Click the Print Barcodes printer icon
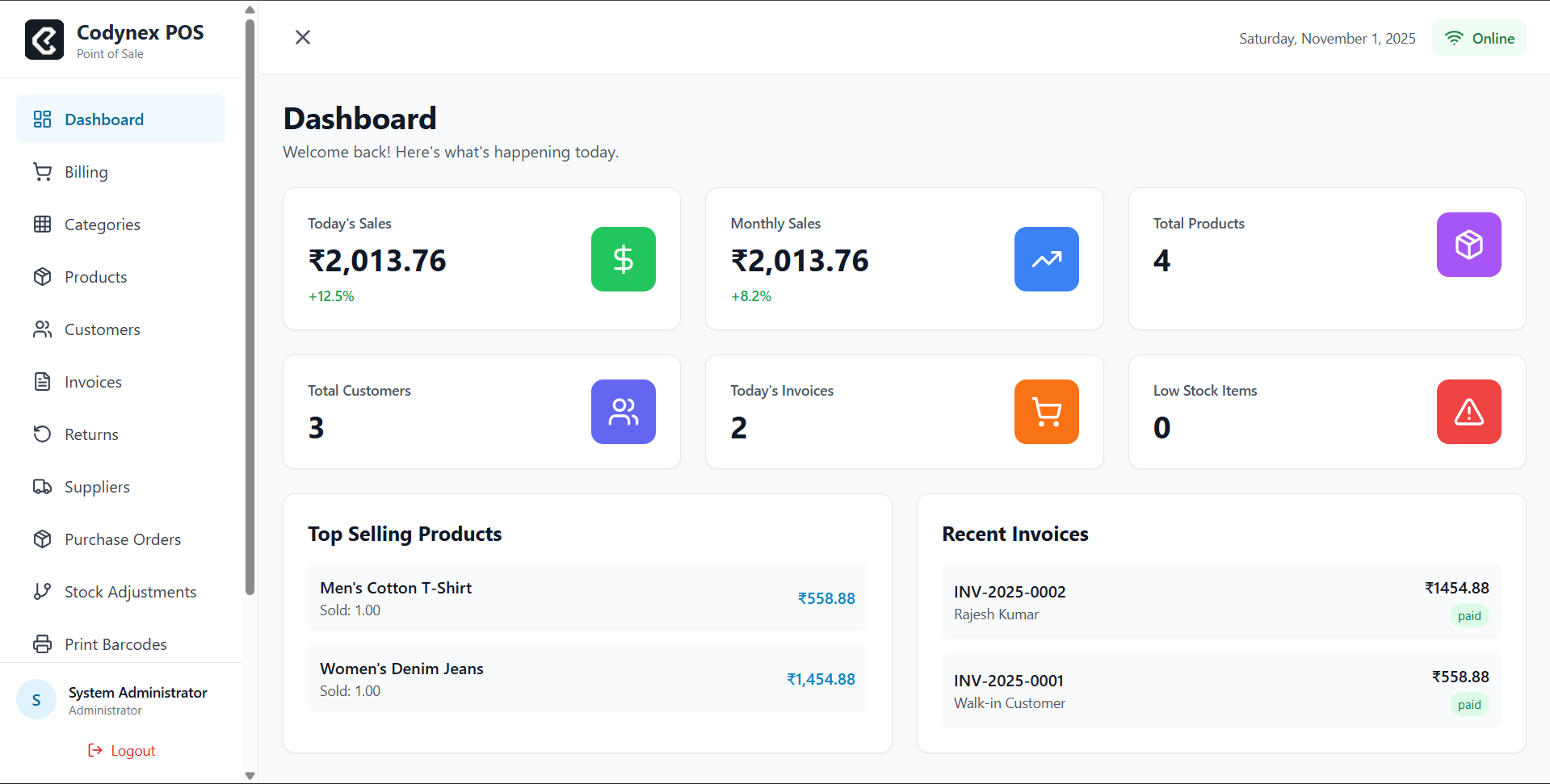1550x784 pixels. (x=43, y=644)
